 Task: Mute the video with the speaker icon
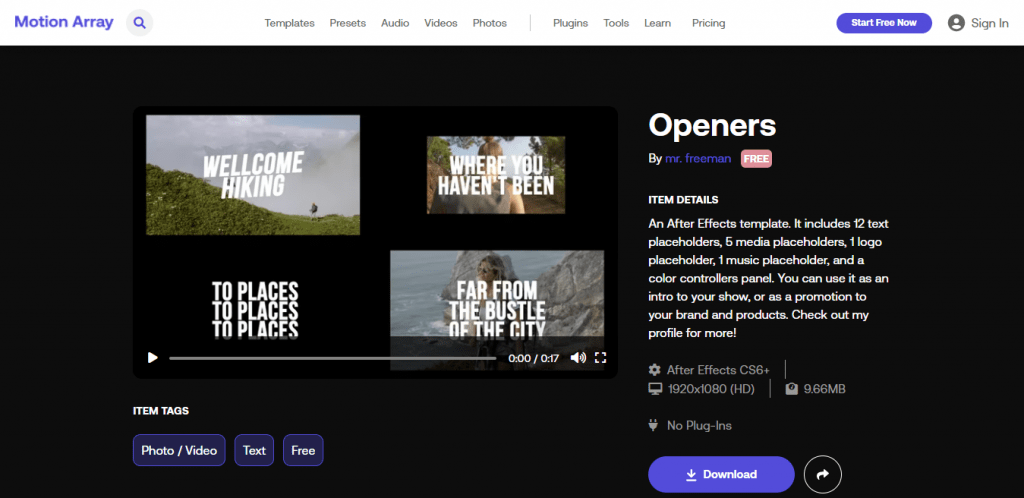578,358
